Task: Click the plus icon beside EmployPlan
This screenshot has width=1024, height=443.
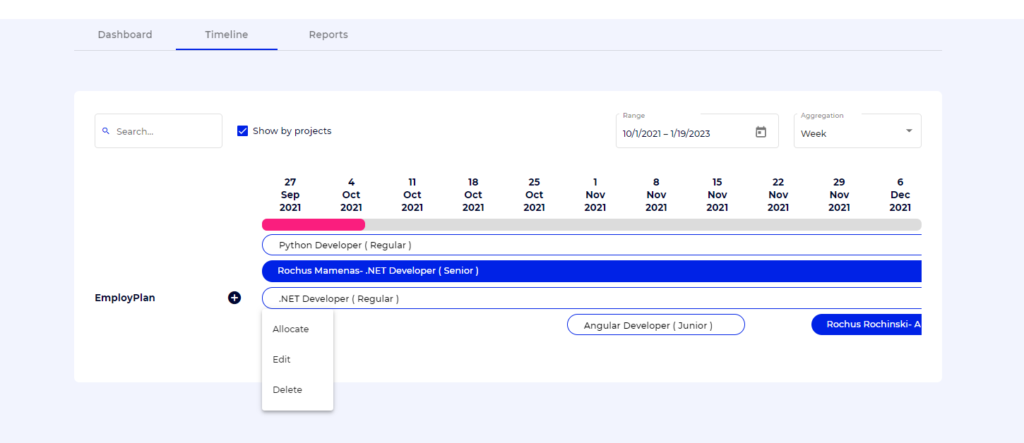Action: point(234,298)
